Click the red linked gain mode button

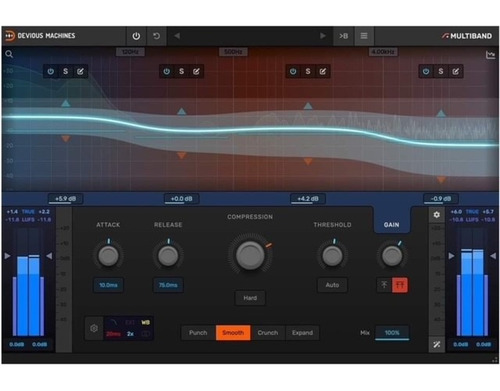(400, 285)
